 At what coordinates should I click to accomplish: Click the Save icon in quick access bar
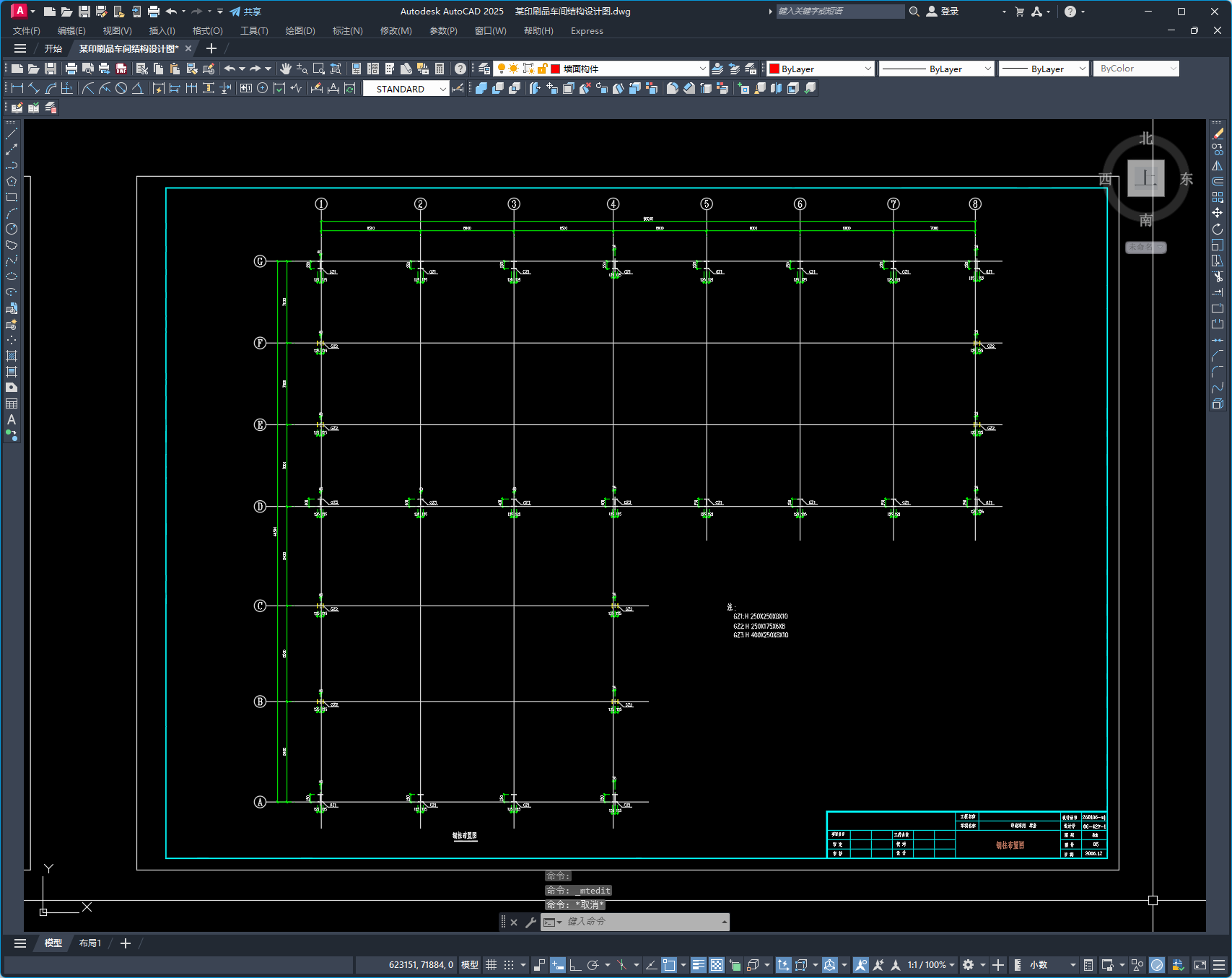pos(84,12)
